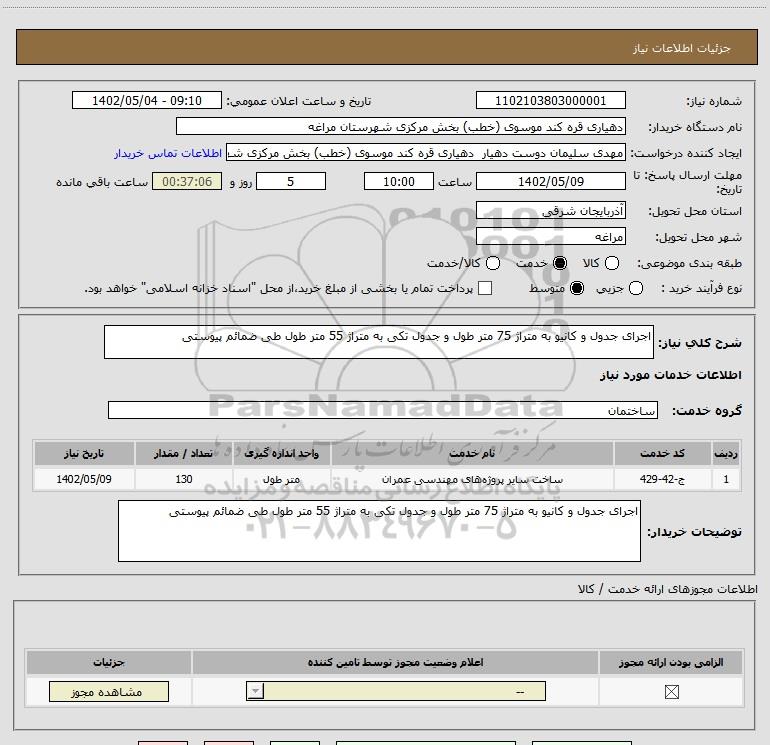Click the شماره نیاز field
The width and height of the screenshot is (770, 745).
(550, 101)
